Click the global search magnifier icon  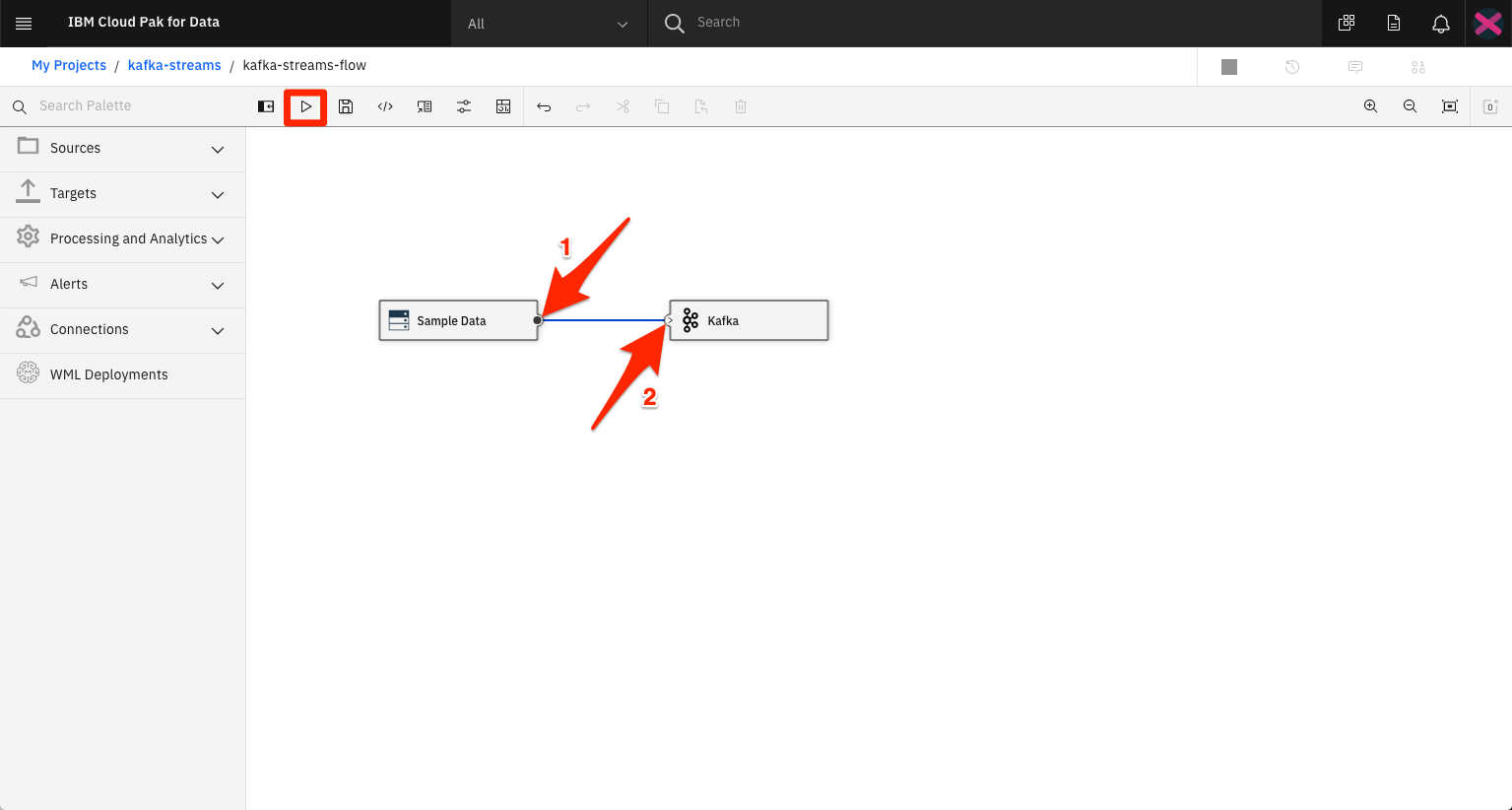click(x=675, y=23)
